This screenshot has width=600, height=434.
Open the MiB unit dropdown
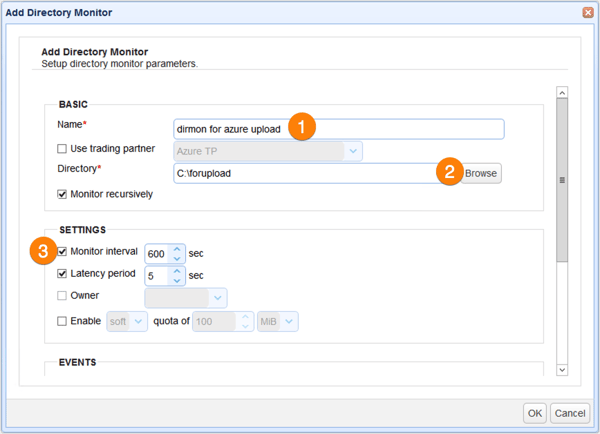(289, 321)
